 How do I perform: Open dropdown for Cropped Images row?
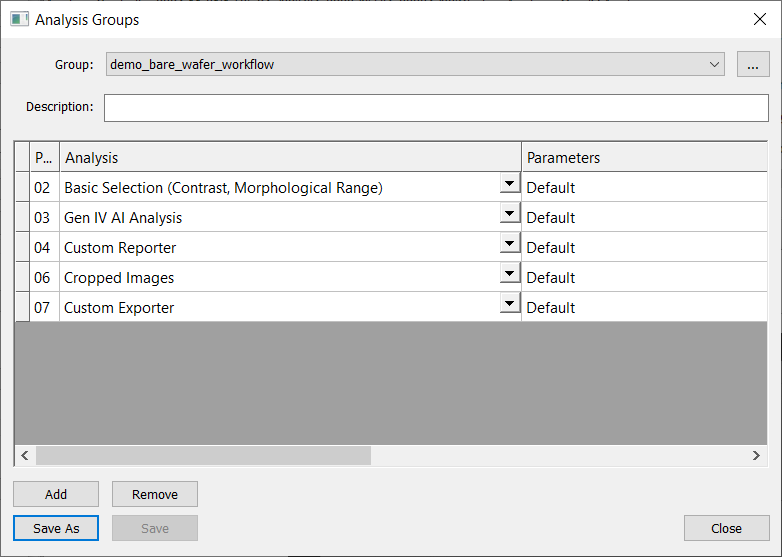pos(509,275)
